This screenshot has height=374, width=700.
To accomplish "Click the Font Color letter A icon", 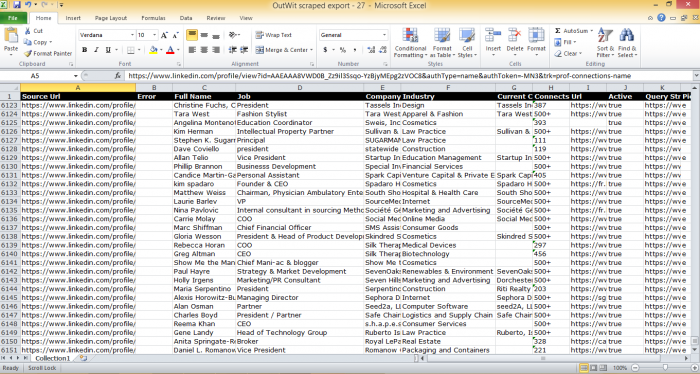I will click(x=170, y=50).
